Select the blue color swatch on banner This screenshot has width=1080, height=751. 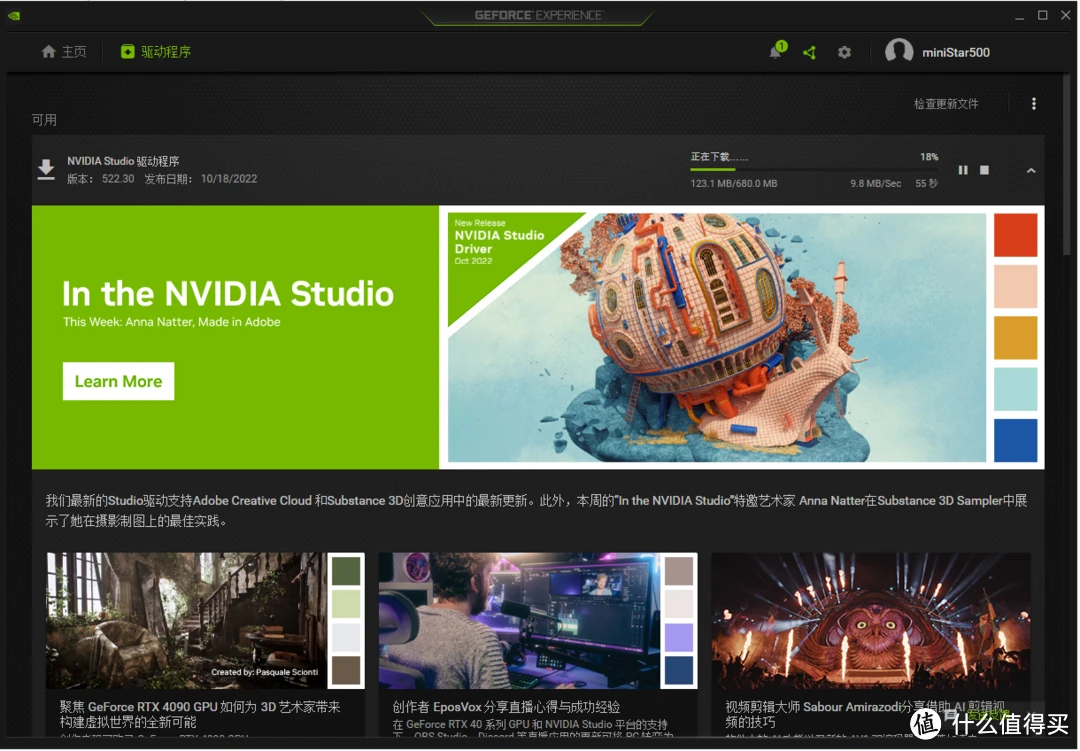(x=1015, y=440)
